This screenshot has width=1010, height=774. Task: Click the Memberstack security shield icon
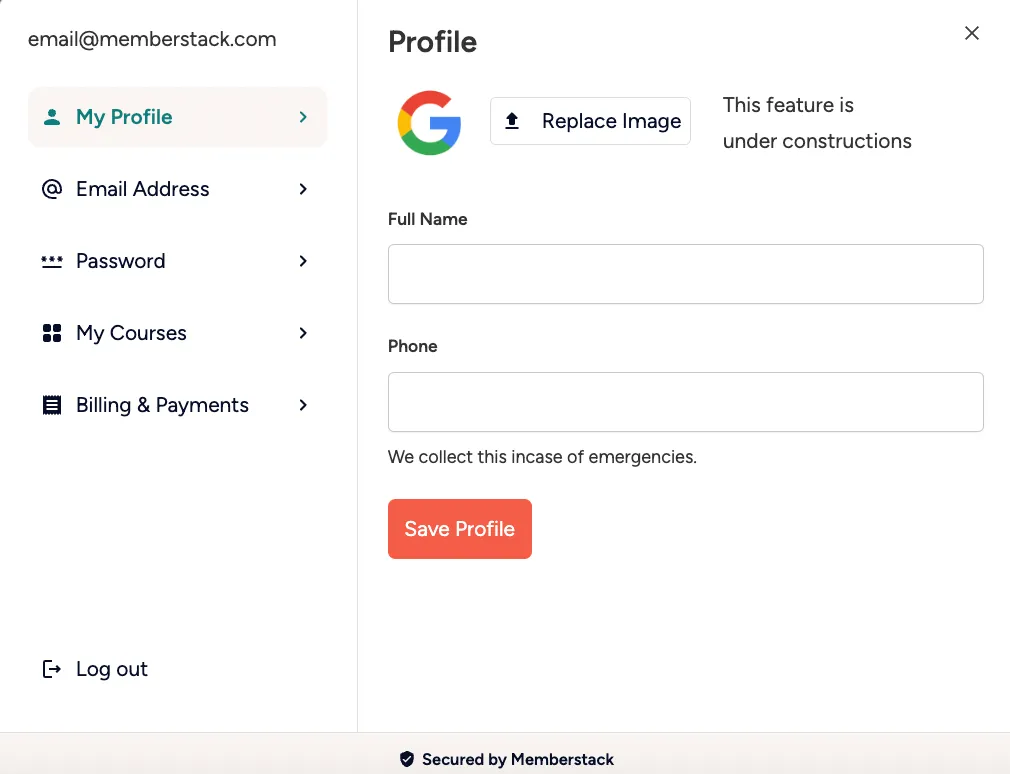point(407,759)
